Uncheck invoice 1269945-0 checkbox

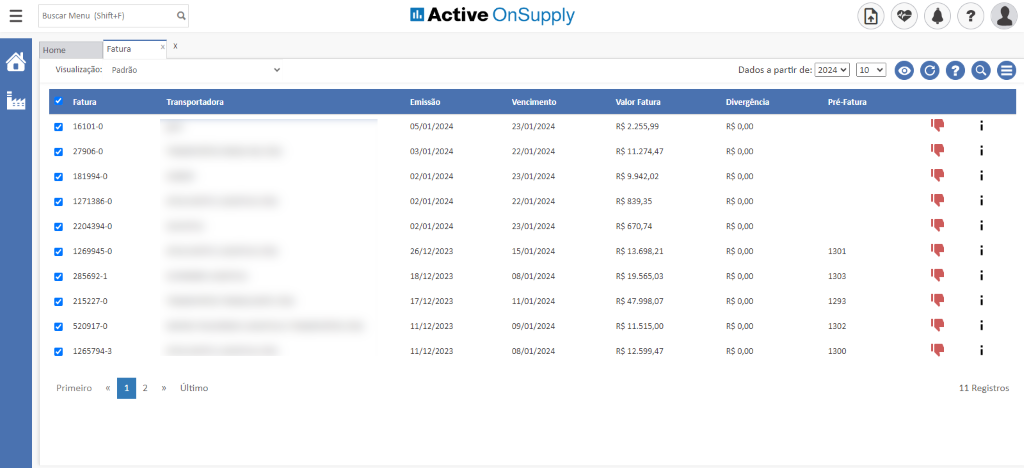pos(58,251)
